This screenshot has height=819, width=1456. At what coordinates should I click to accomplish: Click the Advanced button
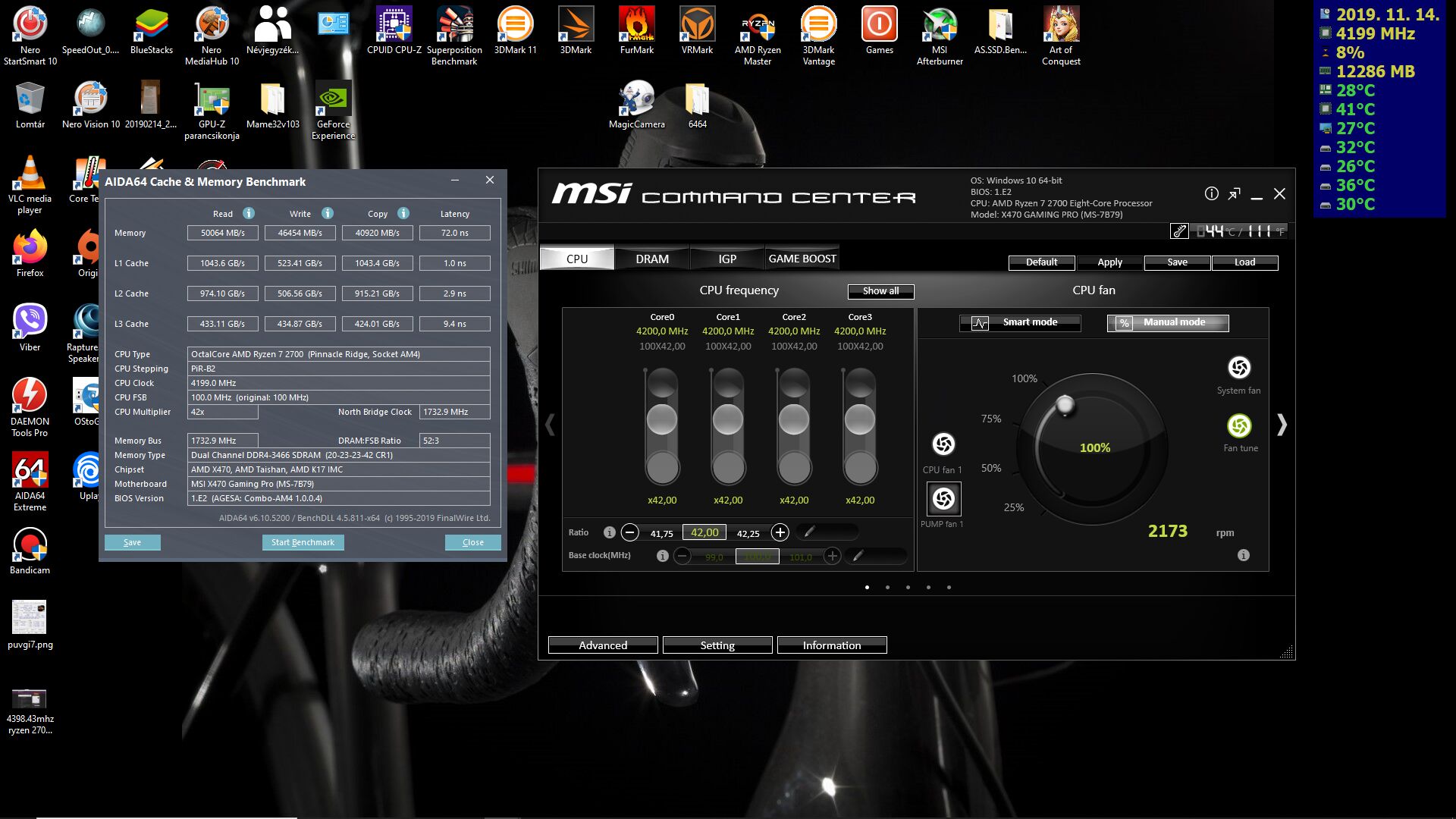coord(603,645)
